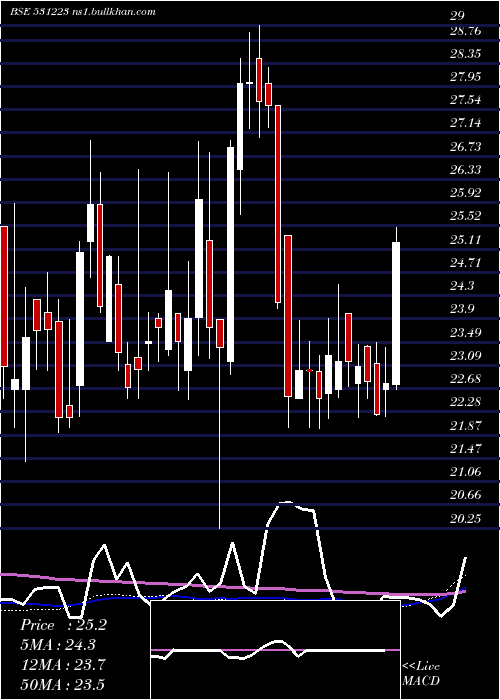Viewport: 500px width, 700px height.
Task: Click the <<Live MACD label
Action: (421, 674)
